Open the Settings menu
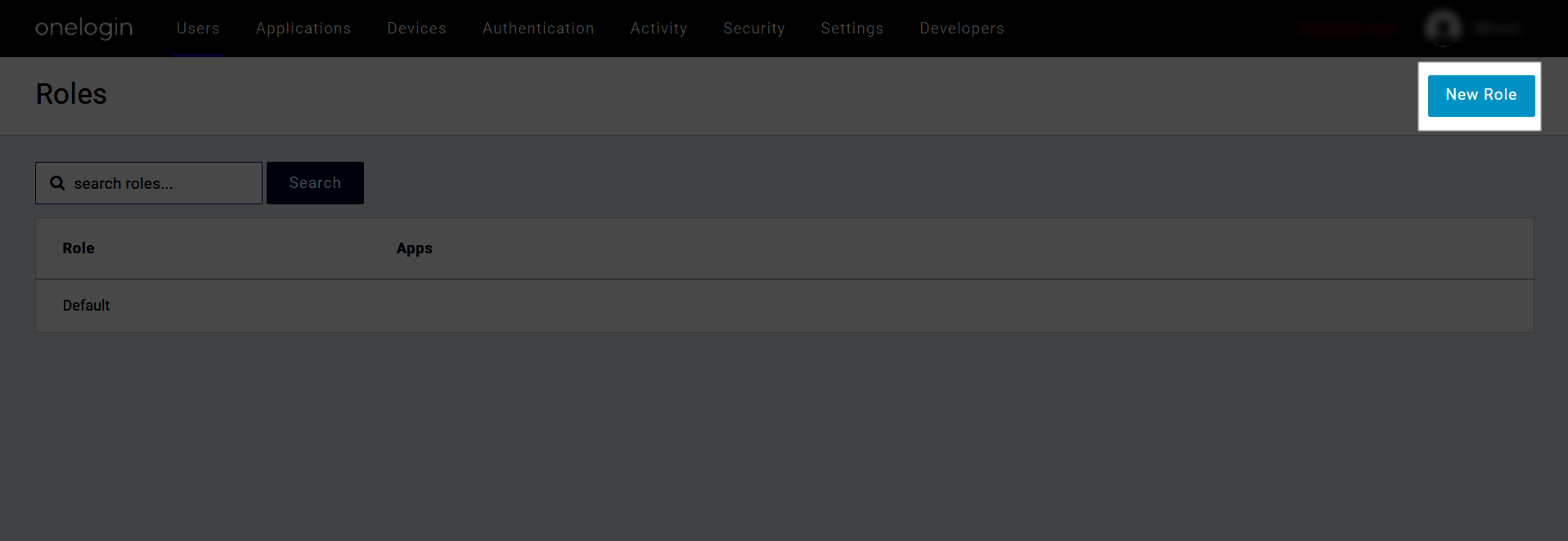Image resolution: width=1568 pixels, height=541 pixels. pos(852,28)
